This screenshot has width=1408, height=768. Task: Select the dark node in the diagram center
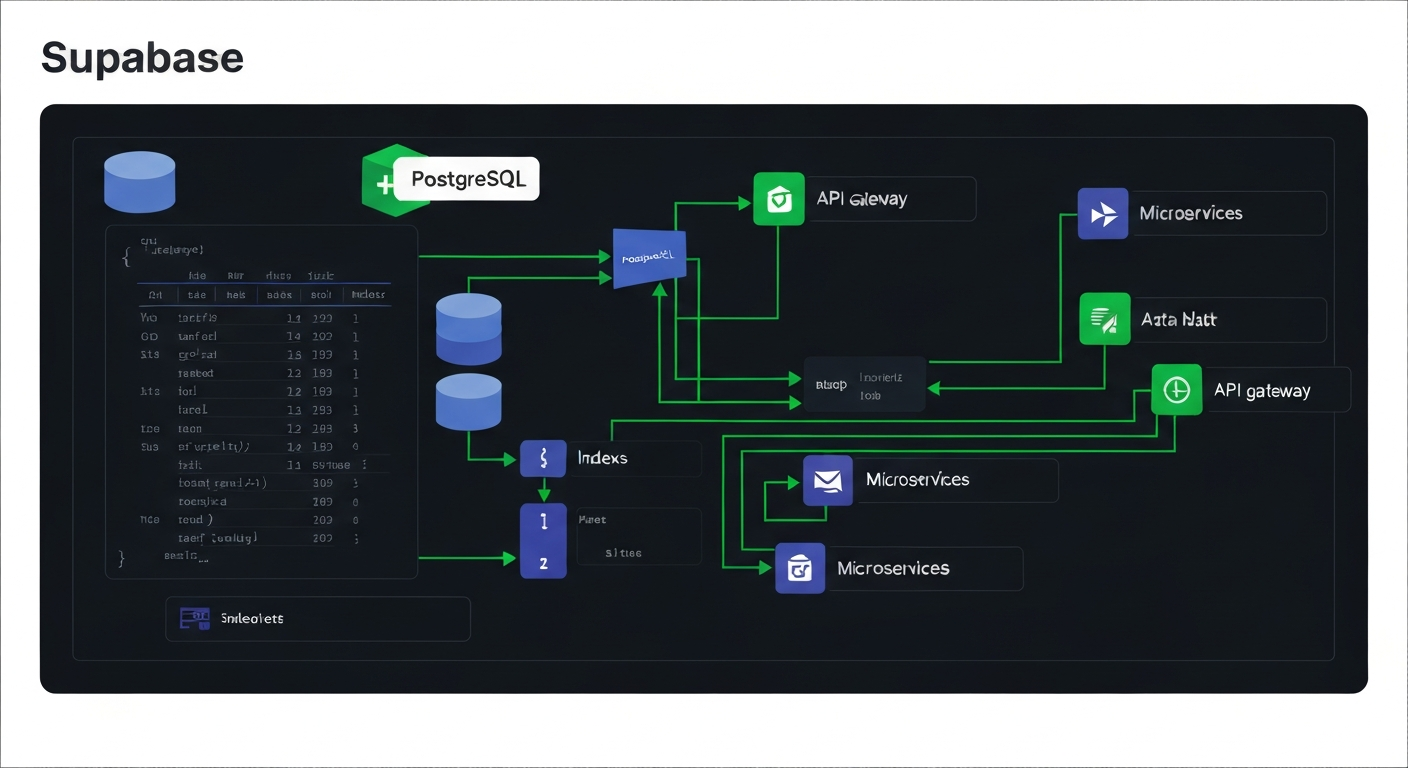click(865, 384)
